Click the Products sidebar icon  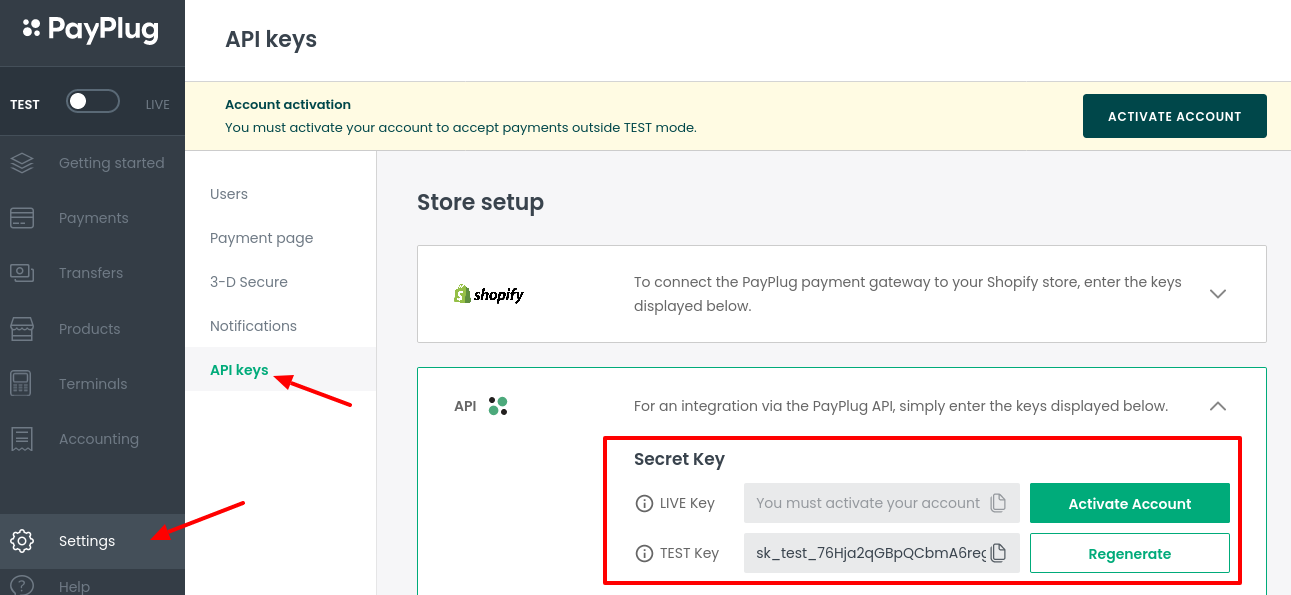coord(22,328)
